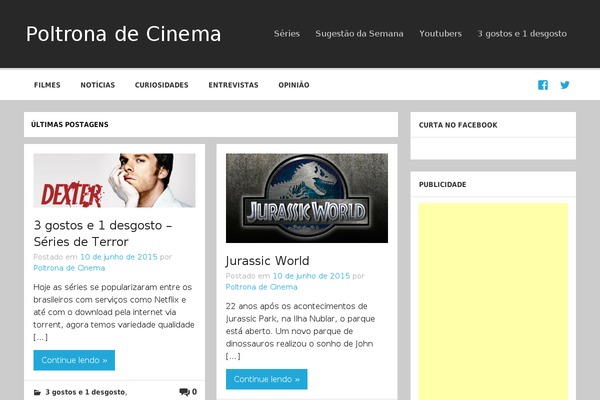Click the comments bubble icon on Dexter post
This screenshot has height=400, width=600.
(x=184, y=392)
